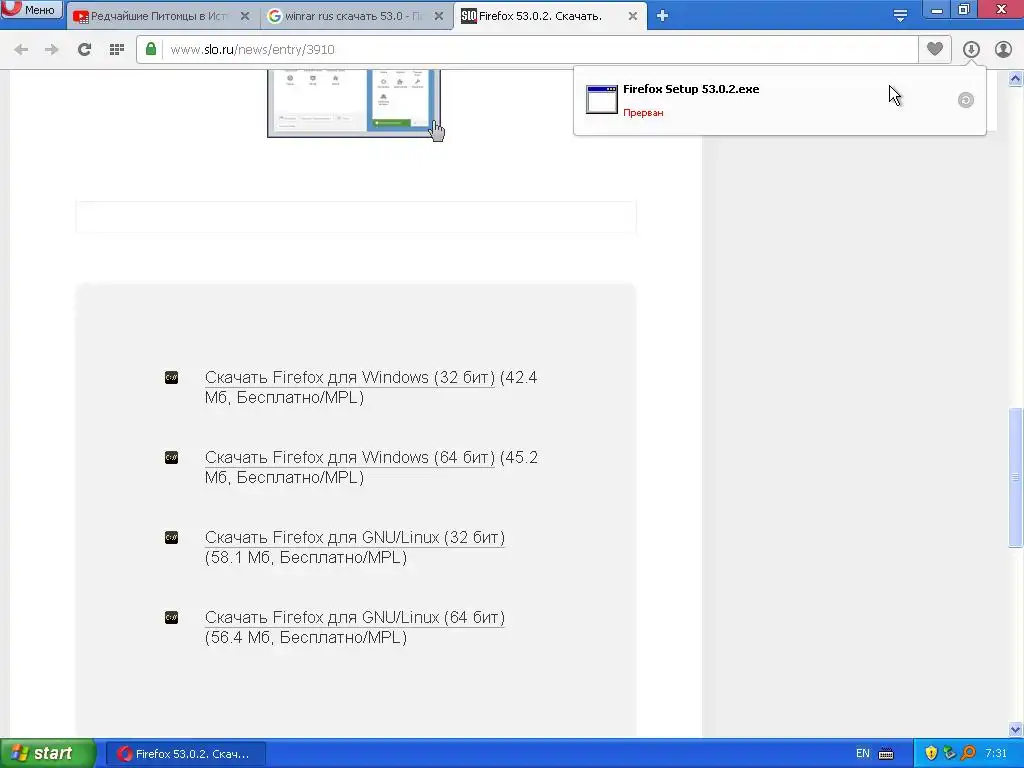Click the network connection tray icon
The width and height of the screenshot is (1024, 768).
click(x=950, y=754)
